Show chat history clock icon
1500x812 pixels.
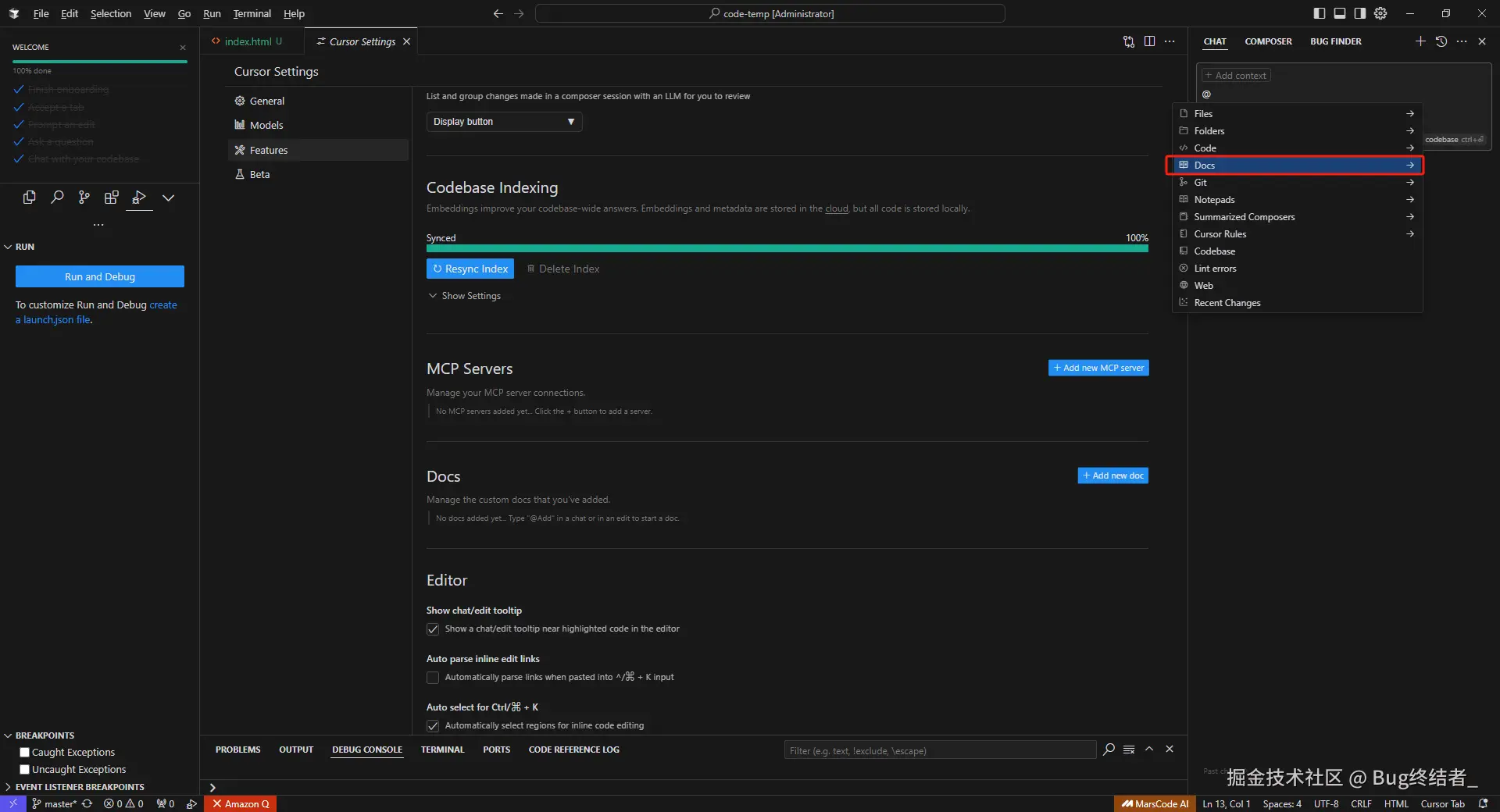click(1441, 41)
